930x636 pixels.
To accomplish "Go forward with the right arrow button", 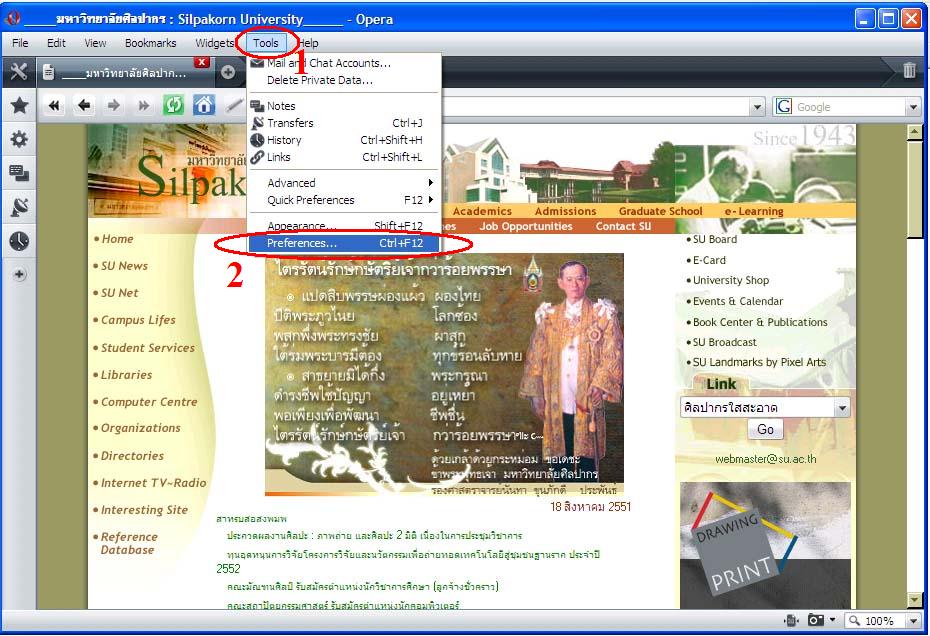I will pos(114,106).
